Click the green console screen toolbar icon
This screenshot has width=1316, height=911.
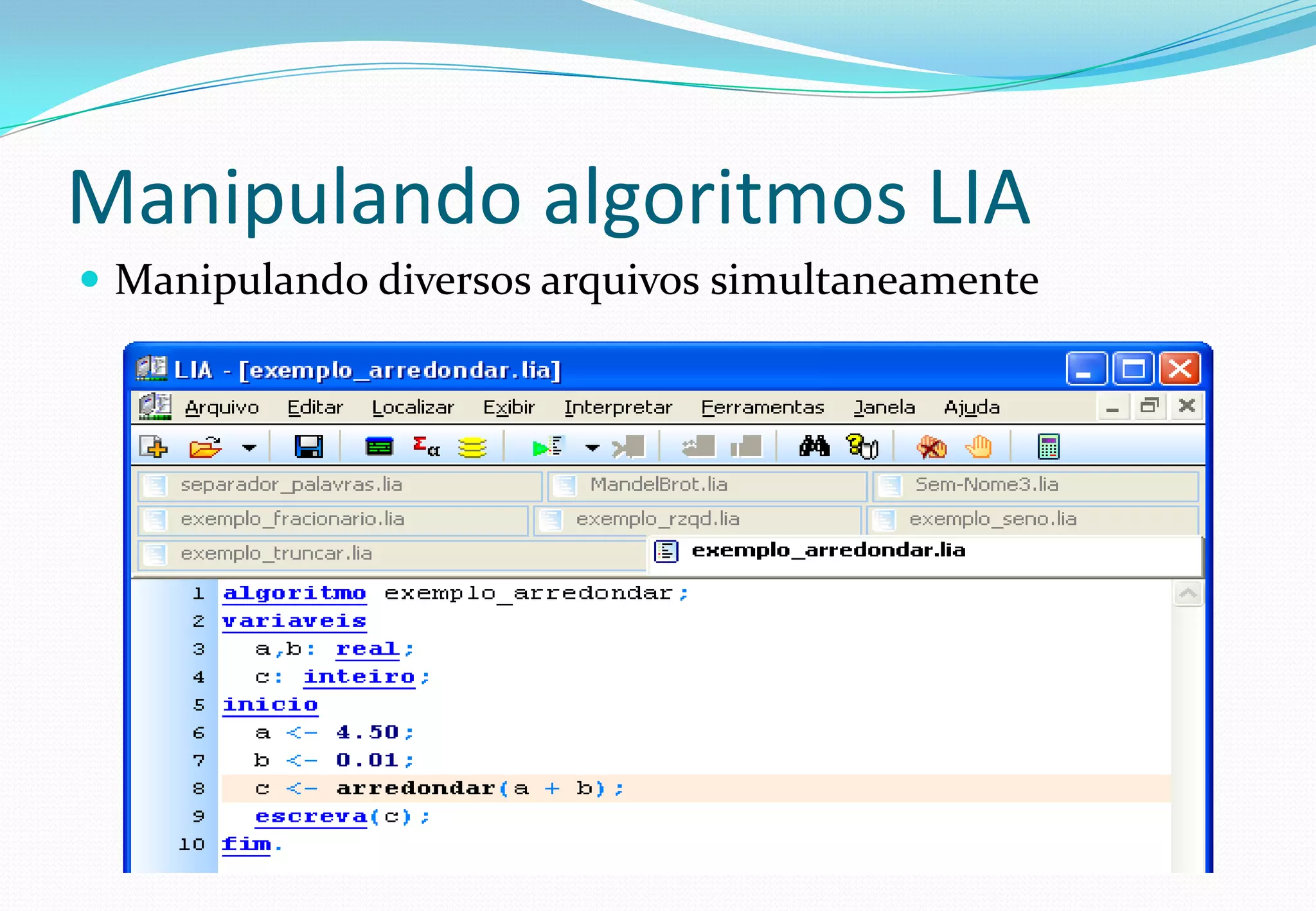pos(379,447)
